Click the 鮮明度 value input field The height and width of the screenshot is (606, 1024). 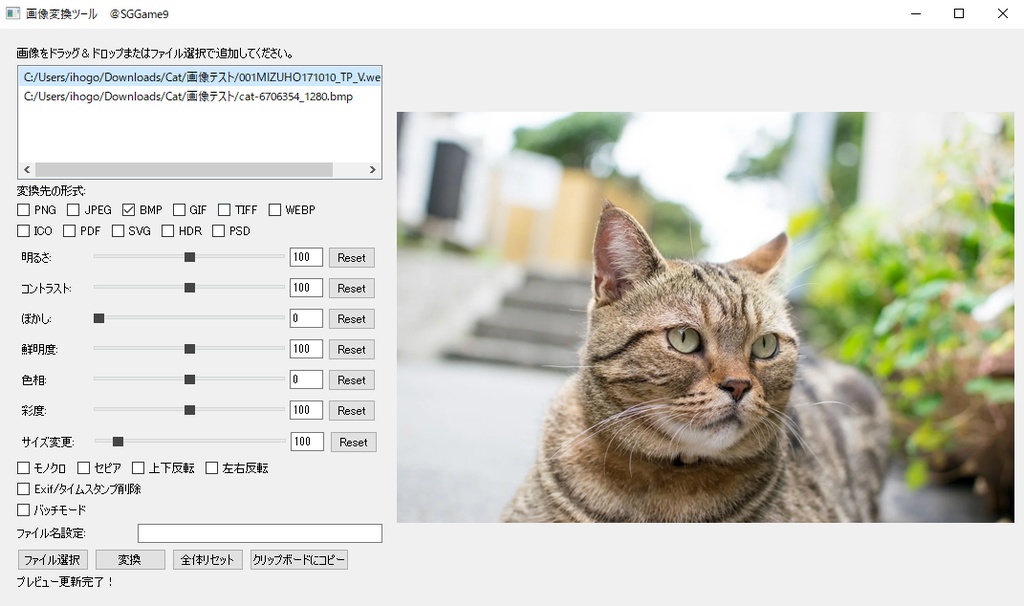click(x=306, y=349)
